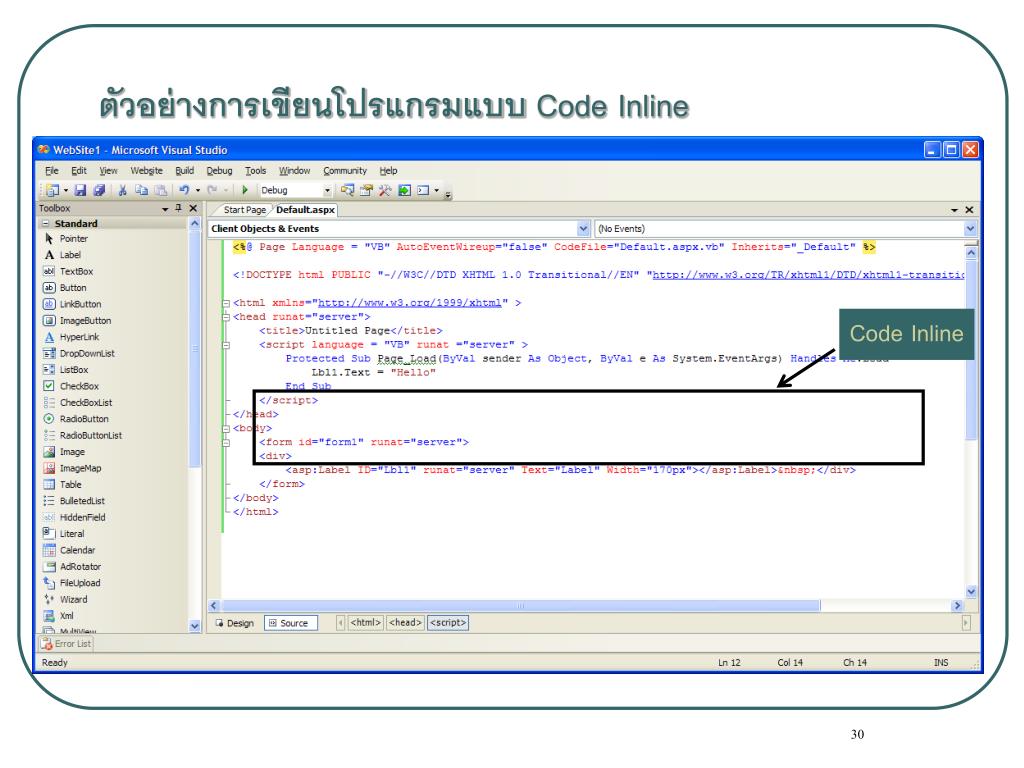The height and width of the screenshot is (768, 1024).
Task: Select the <html> tag navigator button
Action: pyautogui.click(x=366, y=622)
